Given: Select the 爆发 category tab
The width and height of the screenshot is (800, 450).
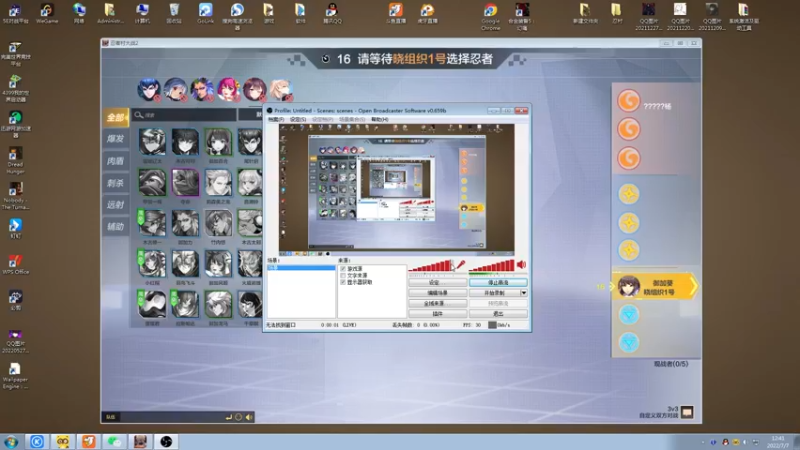Looking at the screenshot, I should (116, 139).
